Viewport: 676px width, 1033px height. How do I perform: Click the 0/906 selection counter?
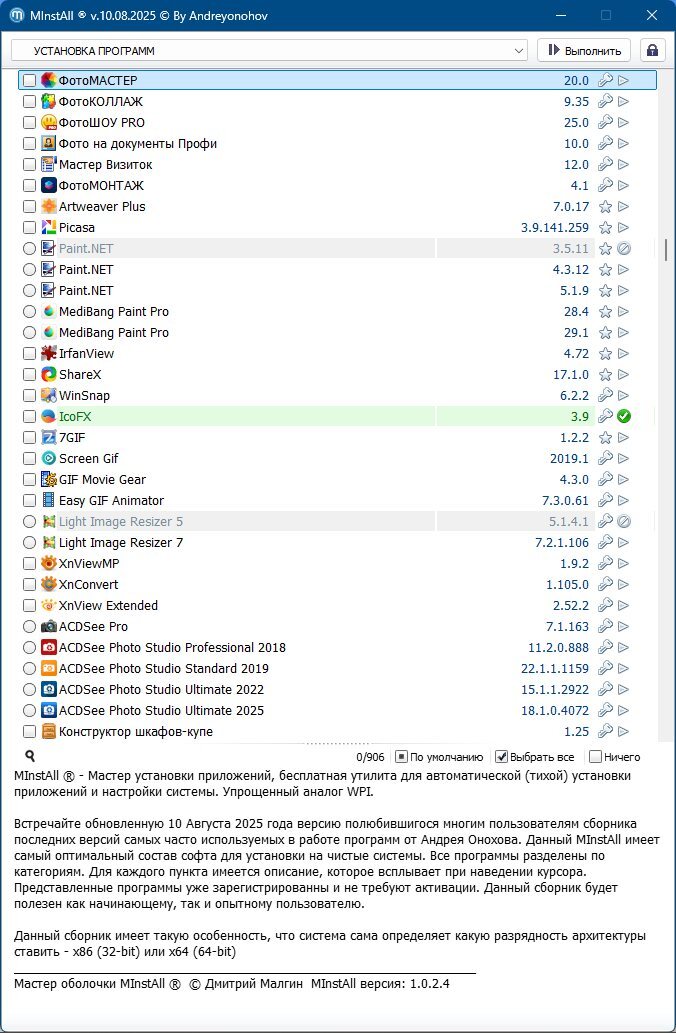tap(370, 757)
